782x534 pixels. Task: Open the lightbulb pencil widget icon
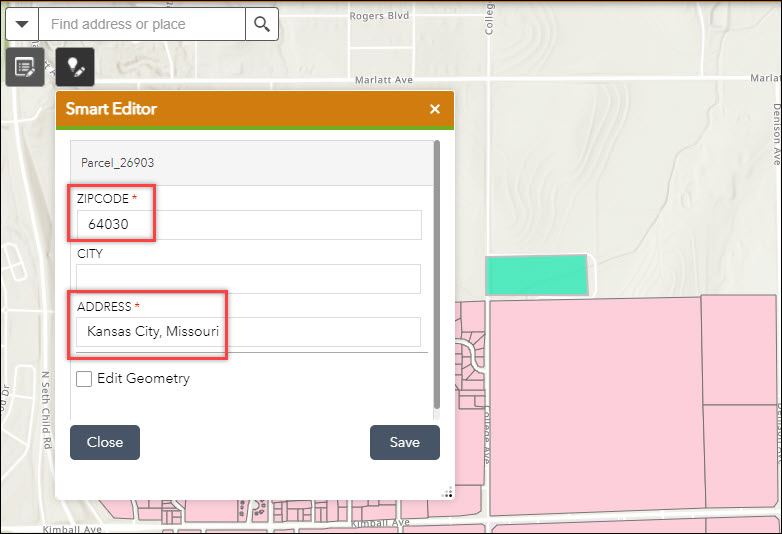click(x=75, y=67)
